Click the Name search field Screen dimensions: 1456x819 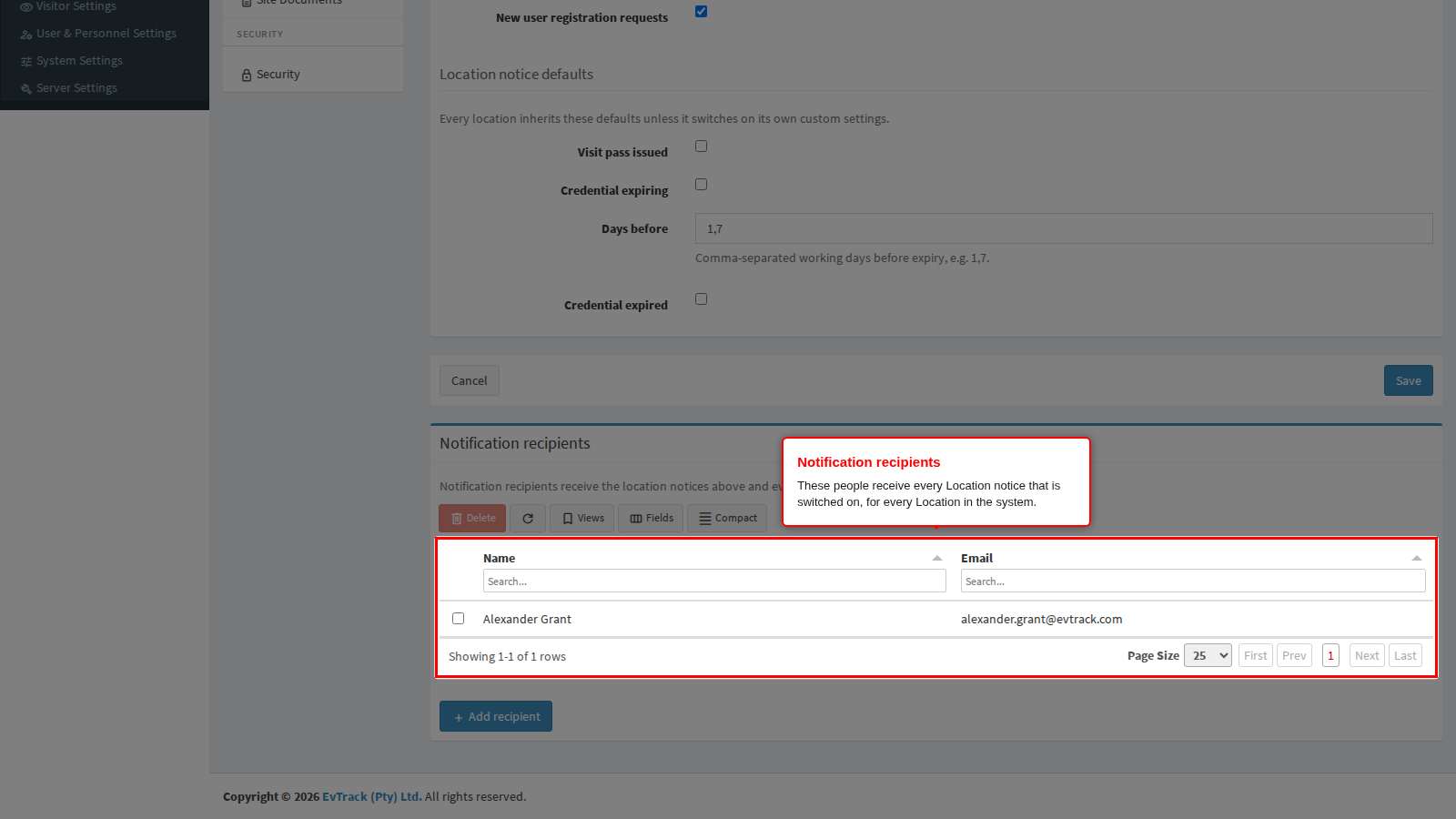pos(714,581)
